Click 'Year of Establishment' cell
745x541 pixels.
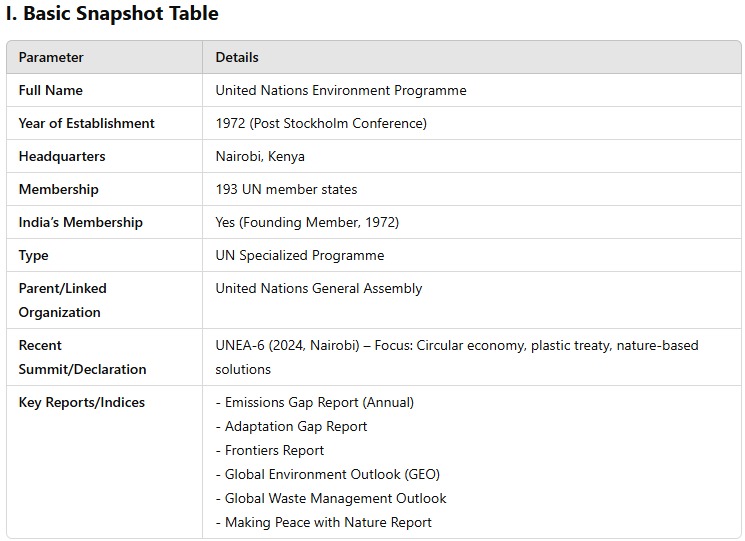(86, 123)
